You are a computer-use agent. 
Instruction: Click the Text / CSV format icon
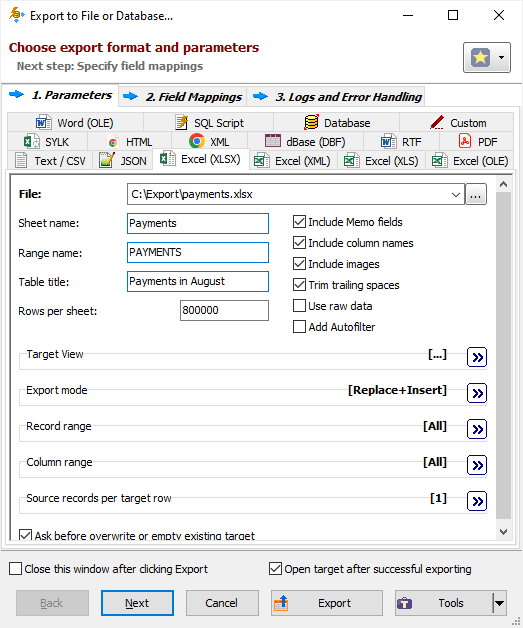(21, 160)
